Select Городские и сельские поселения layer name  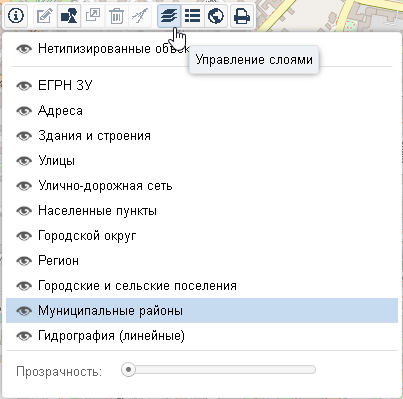tap(137, 286)
